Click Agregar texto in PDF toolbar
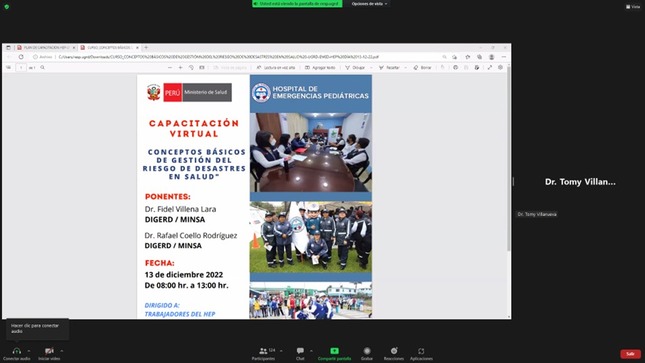Image resolution: width=645 pixels, height=363 pixels. [x=320, y=67]
